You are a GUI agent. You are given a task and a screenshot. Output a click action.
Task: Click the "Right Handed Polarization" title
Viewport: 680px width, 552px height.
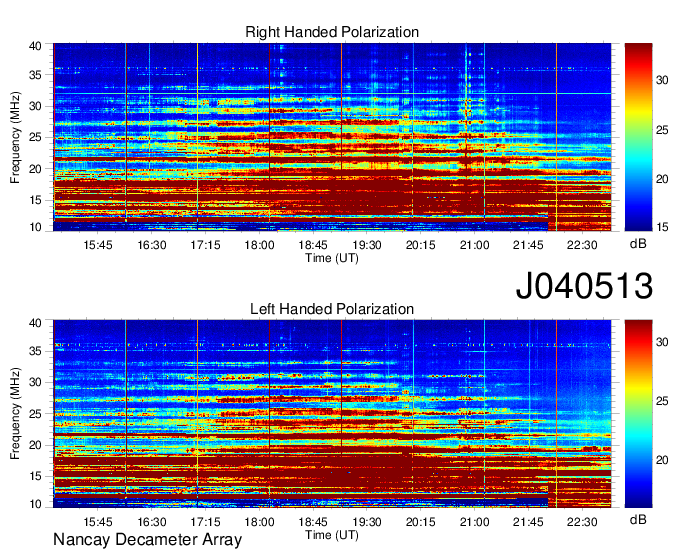pos(332,32)
